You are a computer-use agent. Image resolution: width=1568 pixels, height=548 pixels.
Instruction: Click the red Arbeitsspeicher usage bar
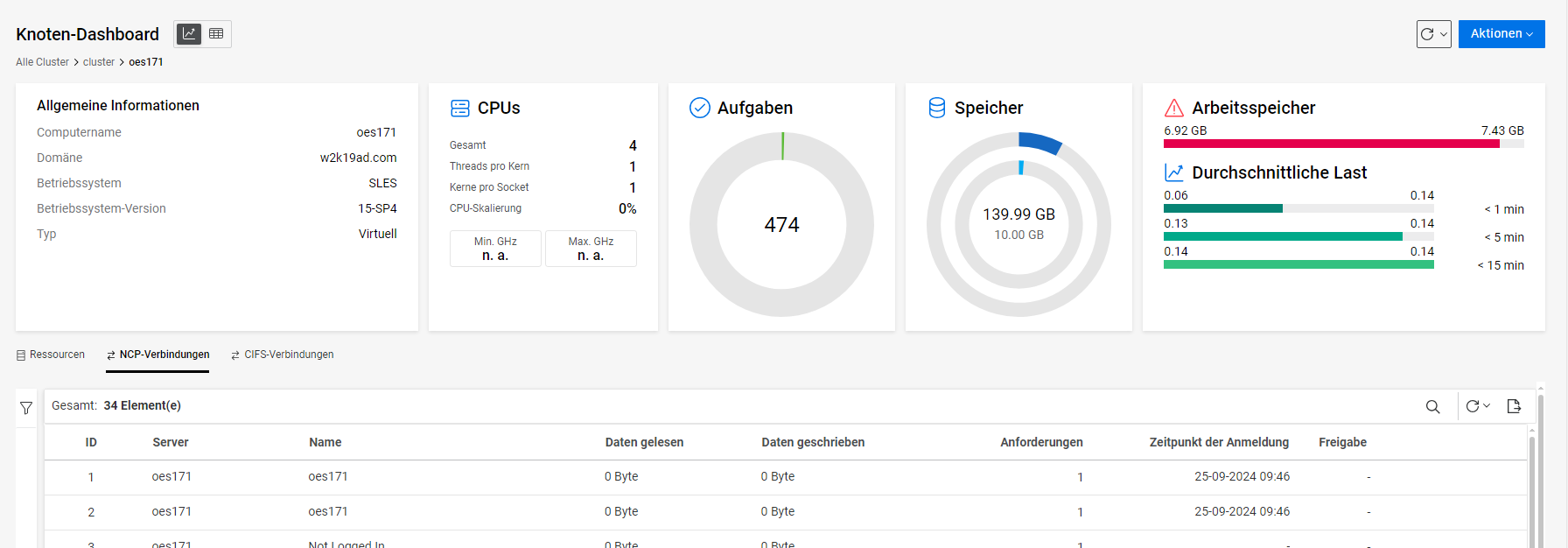pos(1330,144)
